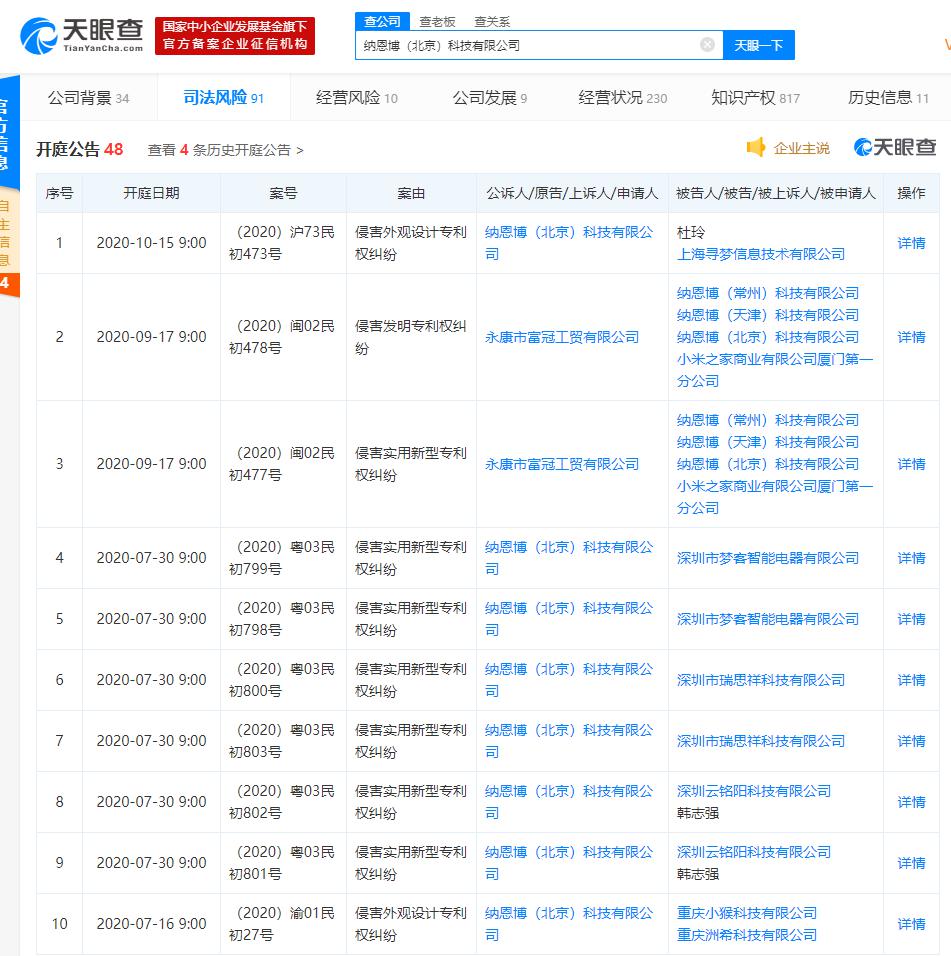Click the yellow megaphone icon

pos(756,147)
